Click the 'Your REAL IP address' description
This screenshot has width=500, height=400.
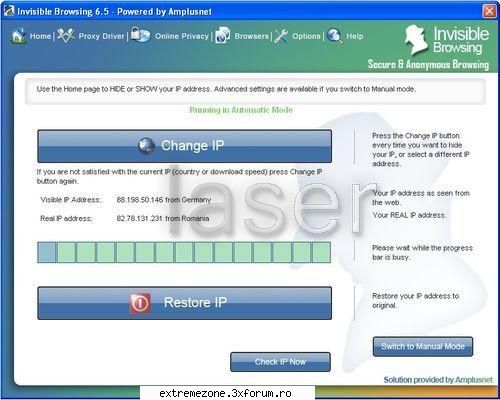click(x=409, y=215)
